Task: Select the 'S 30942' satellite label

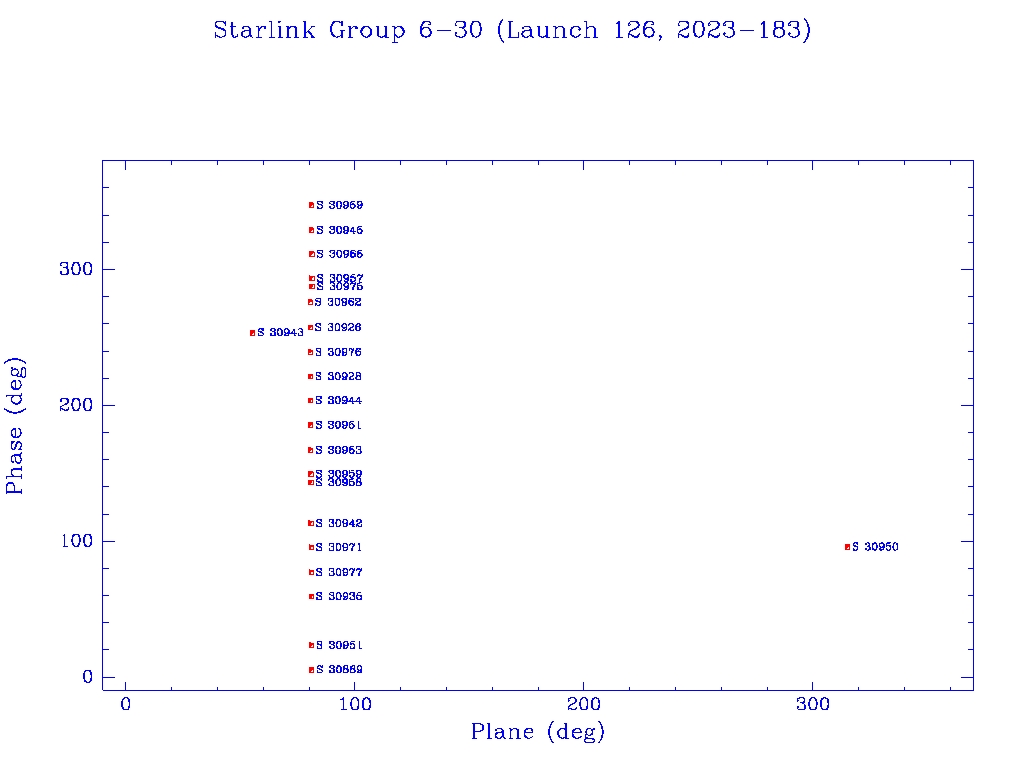Action: click(339, 523)
